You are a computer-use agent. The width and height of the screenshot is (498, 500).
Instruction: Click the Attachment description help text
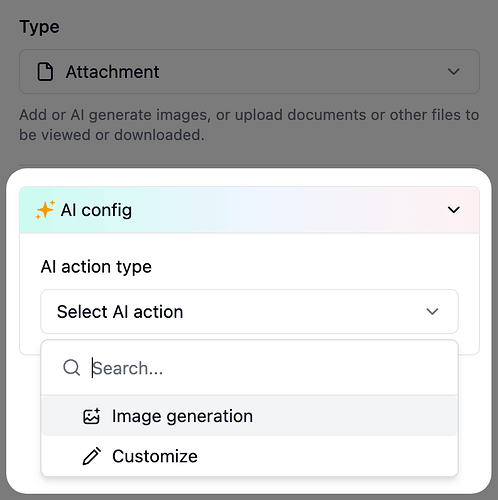(249, 125)
